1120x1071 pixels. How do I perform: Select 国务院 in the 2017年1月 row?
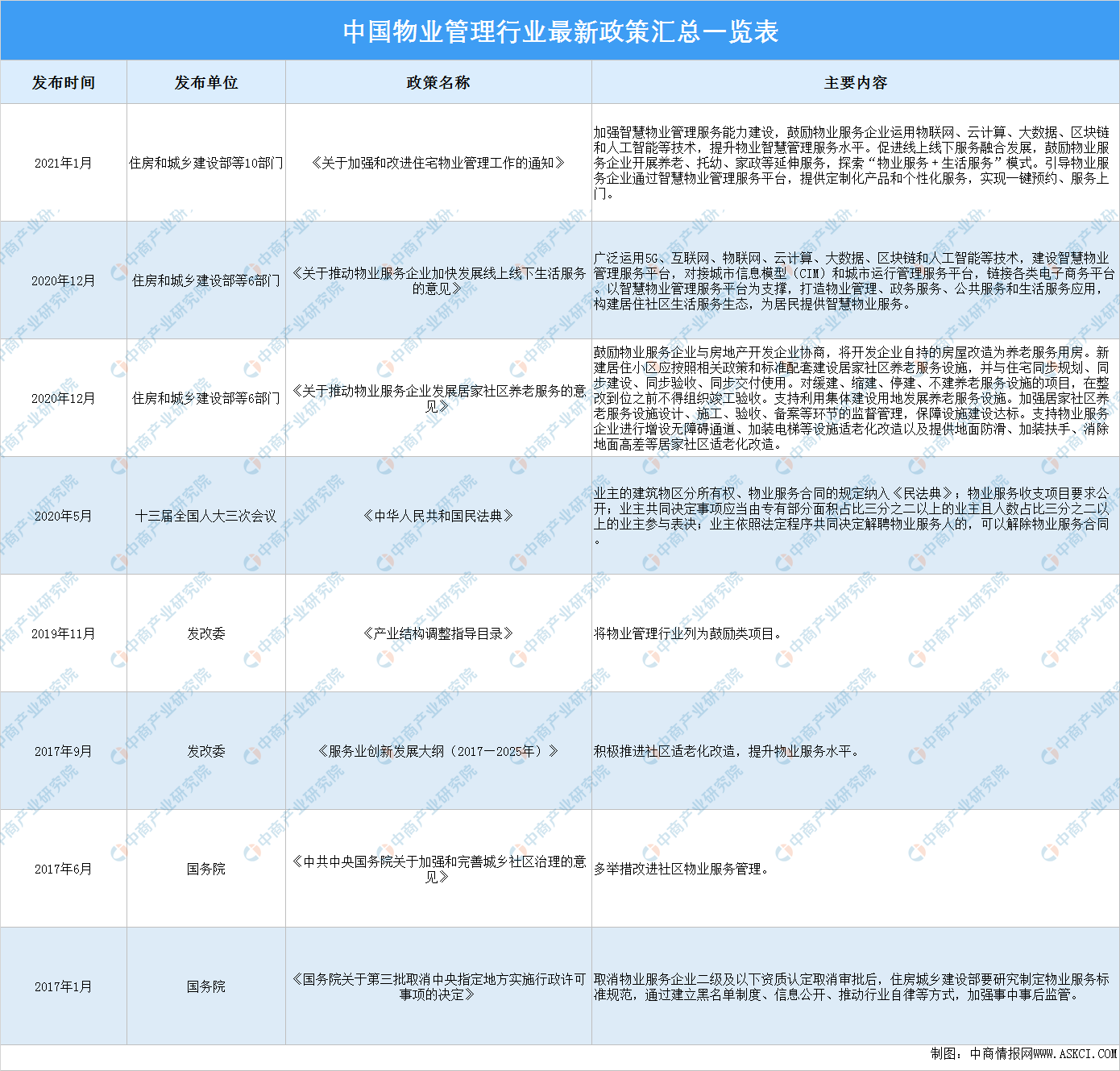tap(206, 986)
